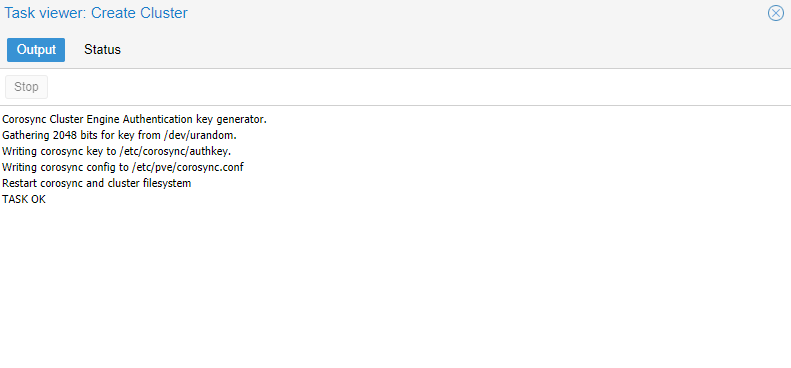
Task: Click the 'Writing corosync key' log line
Action: pos(117,151)
